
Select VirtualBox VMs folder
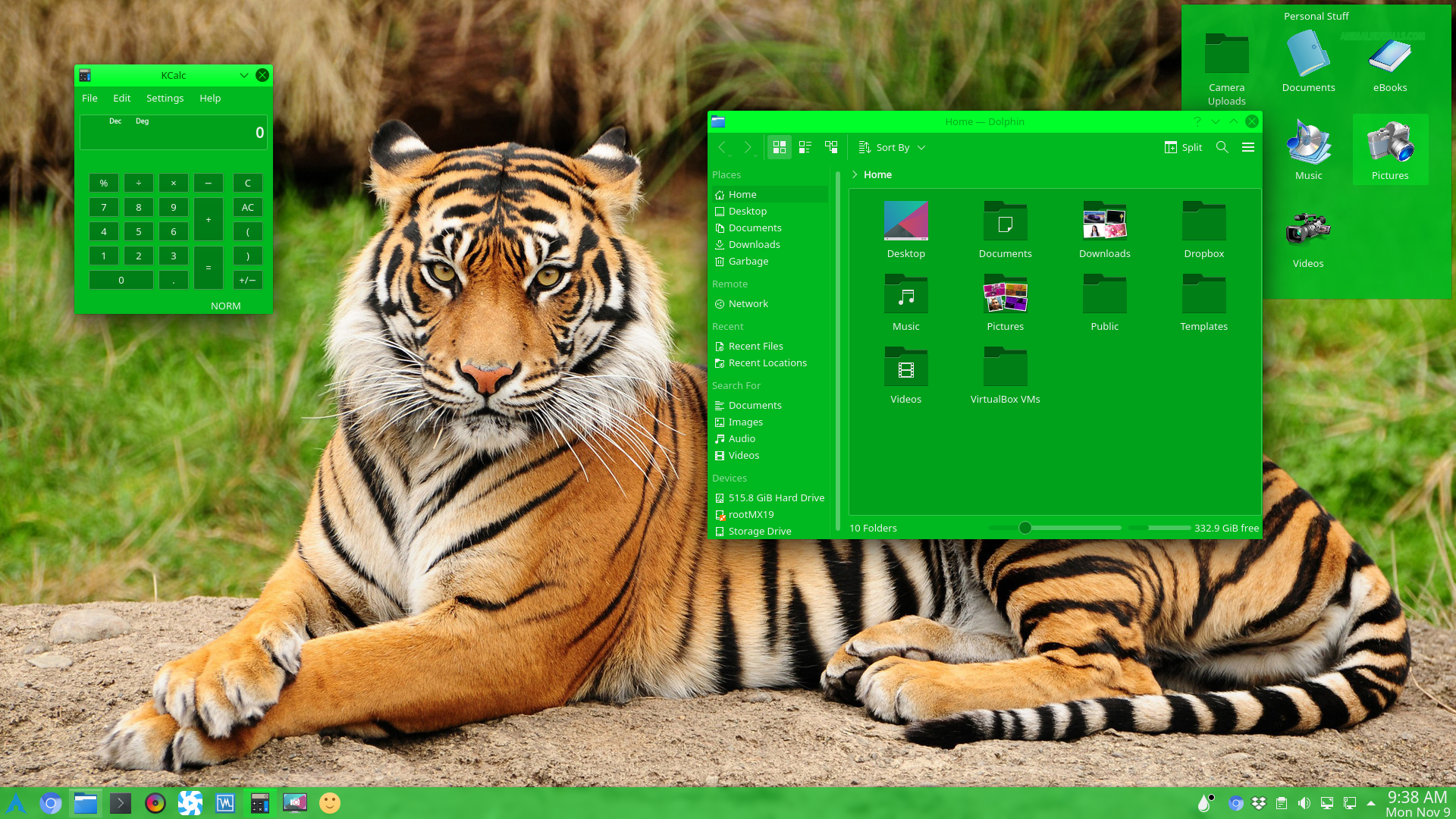click(1005, 375)
